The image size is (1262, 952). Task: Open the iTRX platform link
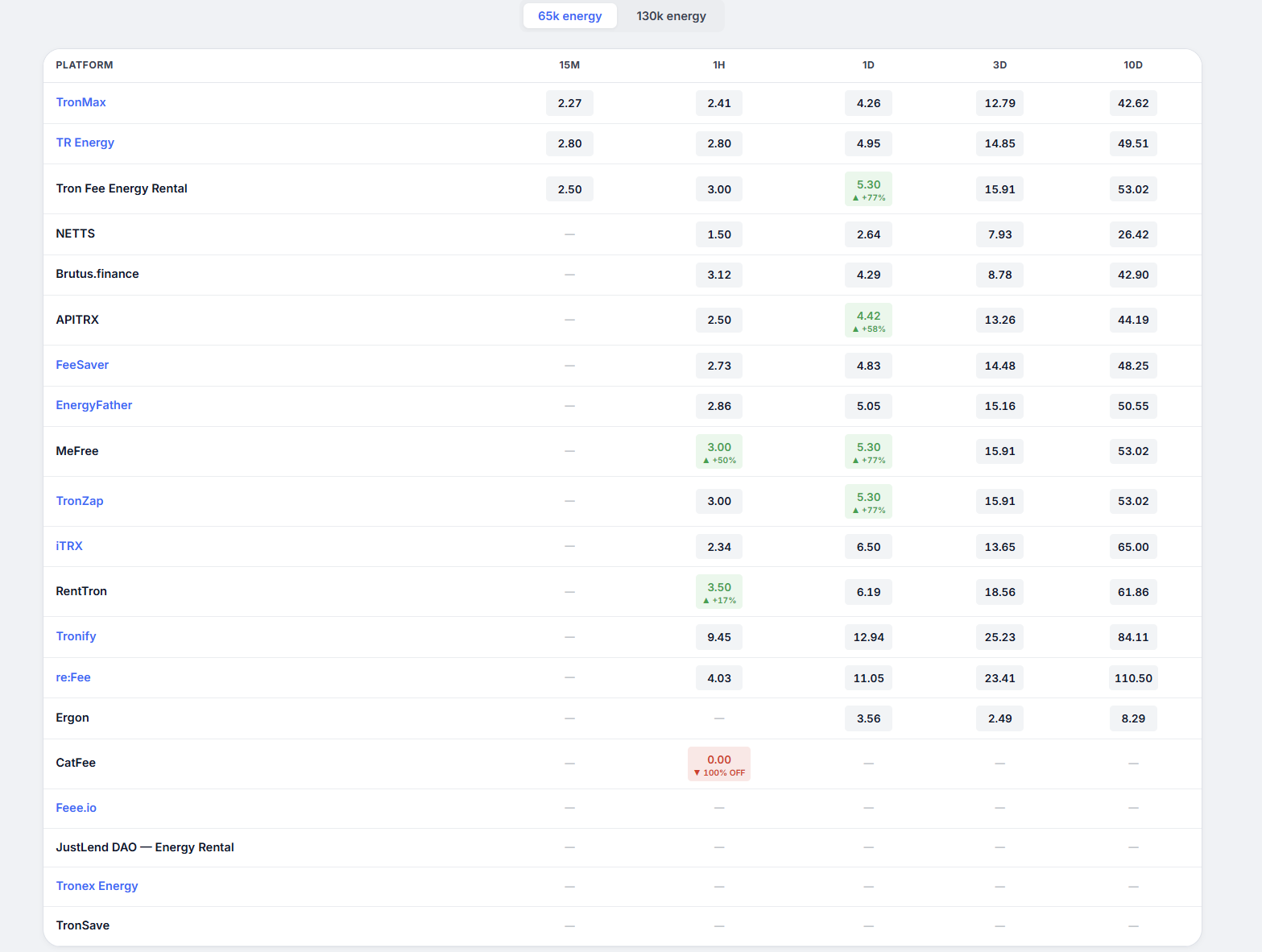click(x=69, y=546)
